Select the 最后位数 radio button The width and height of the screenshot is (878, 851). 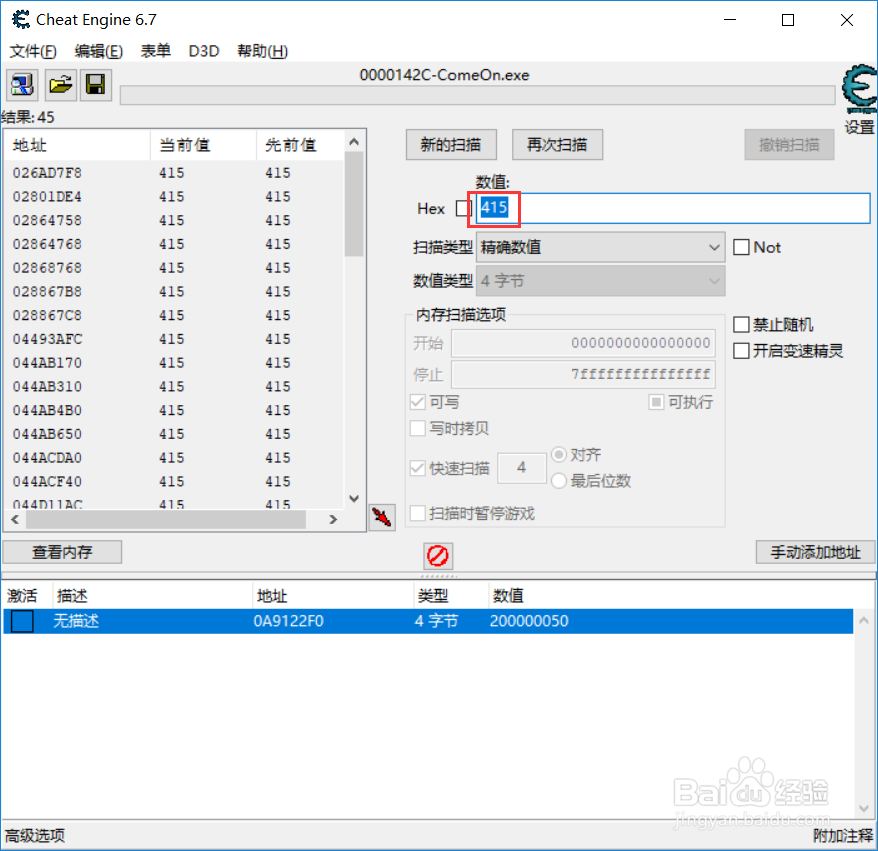click(559, 480)
